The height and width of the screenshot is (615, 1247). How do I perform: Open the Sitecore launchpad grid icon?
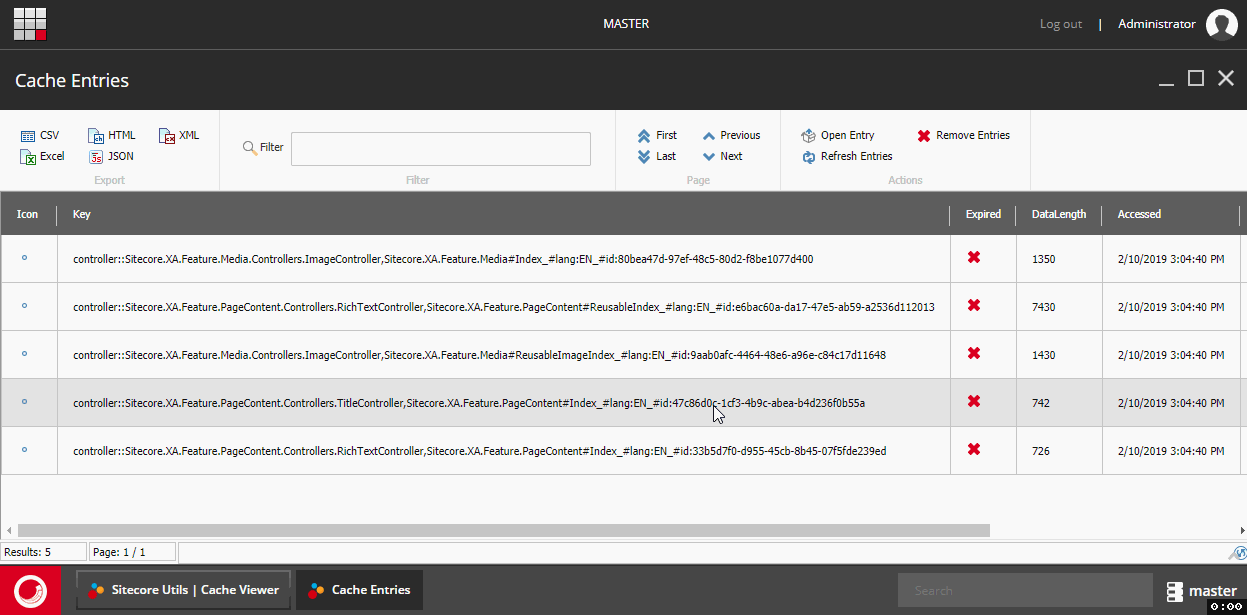click(x=30, y=24)
